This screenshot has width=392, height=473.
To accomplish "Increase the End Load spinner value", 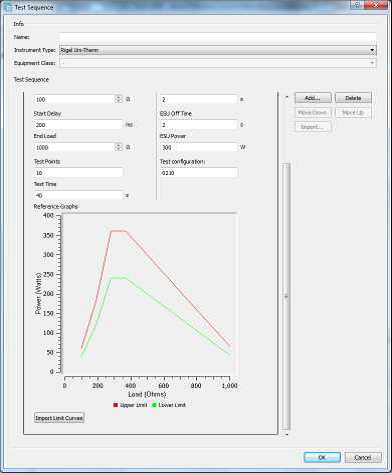I will (118, 145).
